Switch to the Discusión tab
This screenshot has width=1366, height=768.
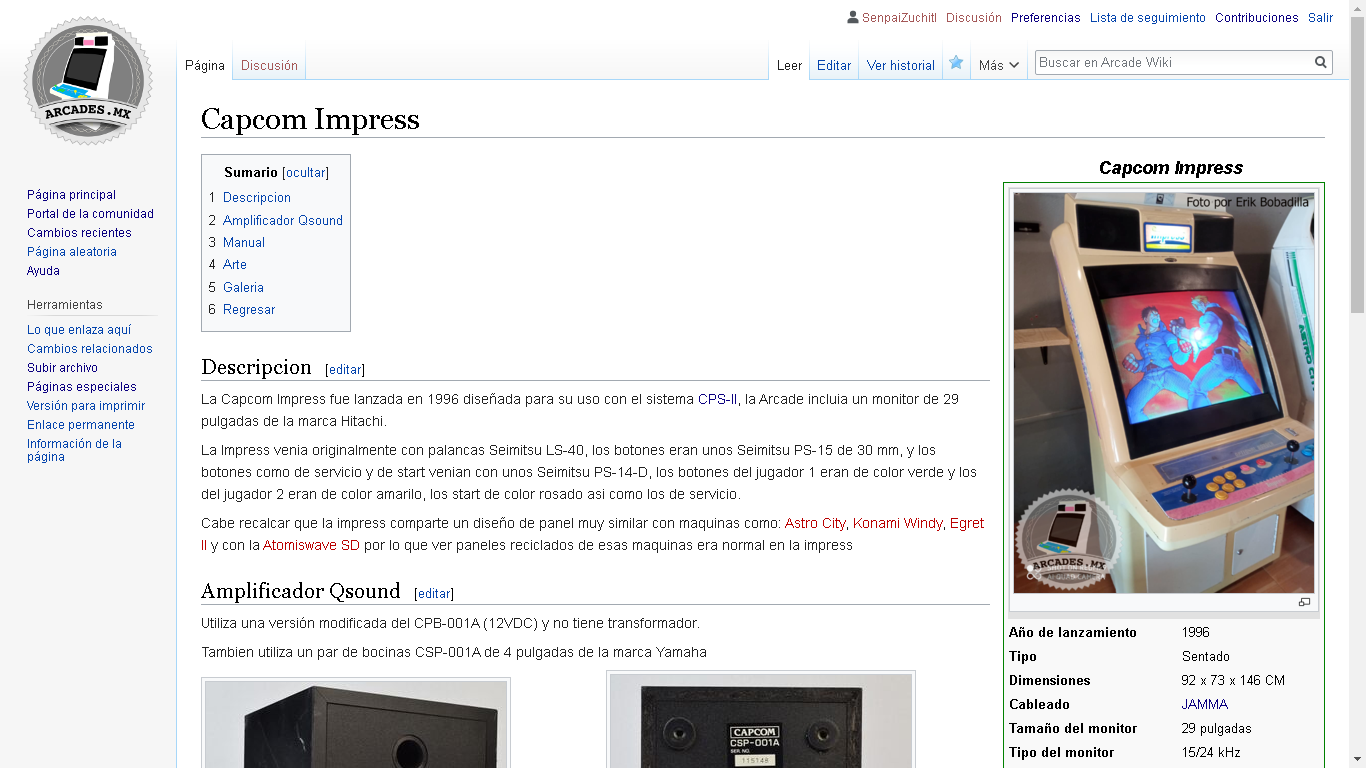point(269,65)
